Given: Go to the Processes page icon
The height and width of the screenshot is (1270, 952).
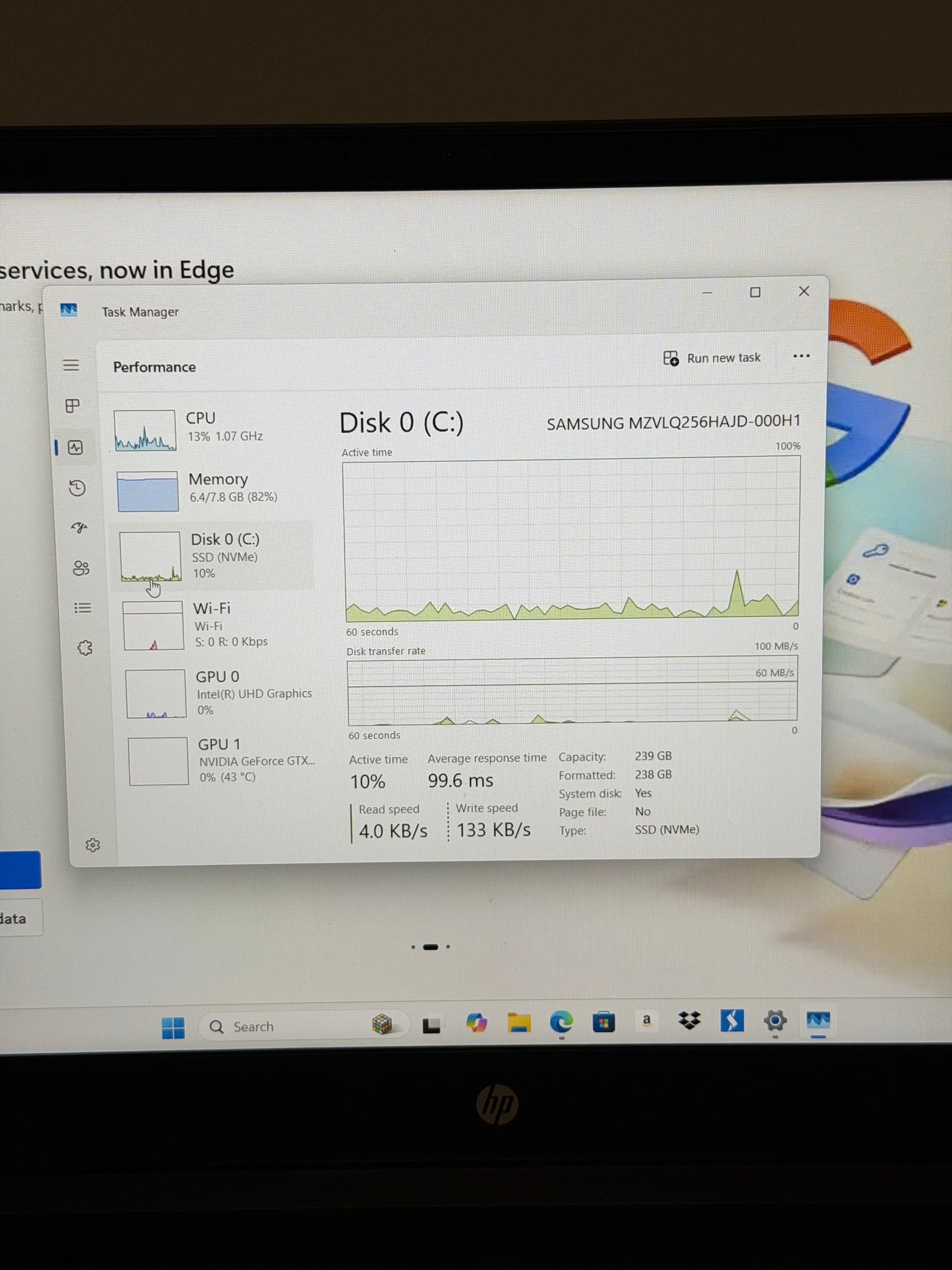Looking at the screenshot, I should [x=73, y=406].
